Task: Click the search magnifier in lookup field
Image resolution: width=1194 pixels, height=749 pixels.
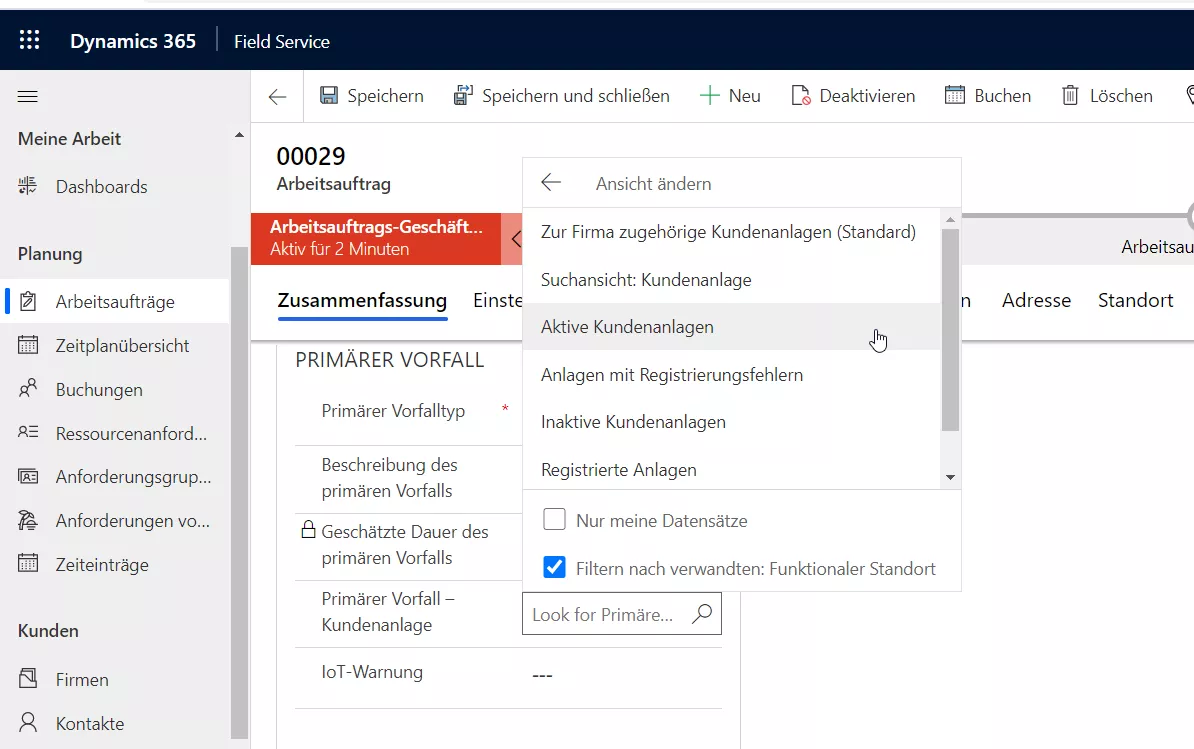Action: click(x=702, y=614)
